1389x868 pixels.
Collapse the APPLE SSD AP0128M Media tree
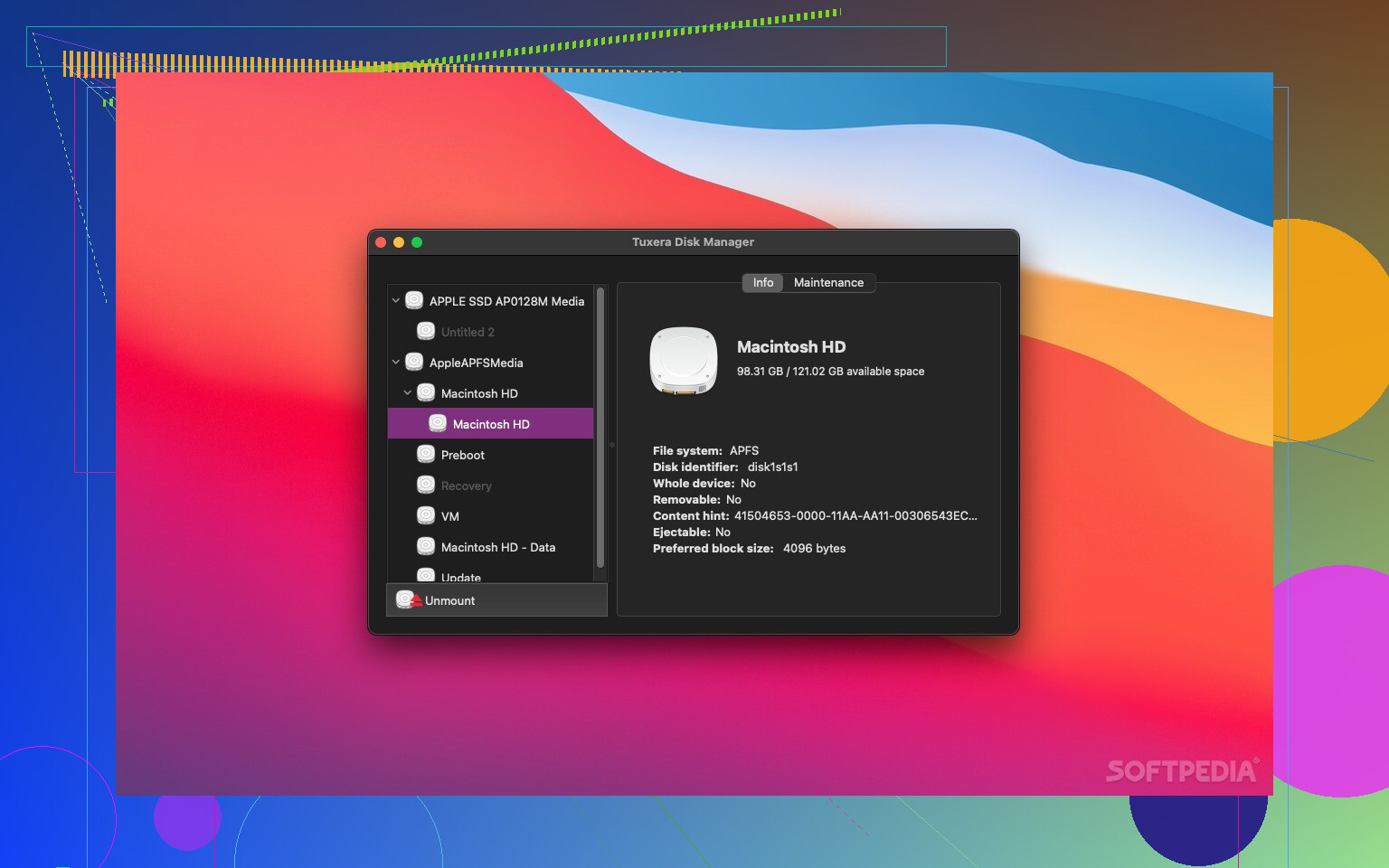tap(395, 300)
